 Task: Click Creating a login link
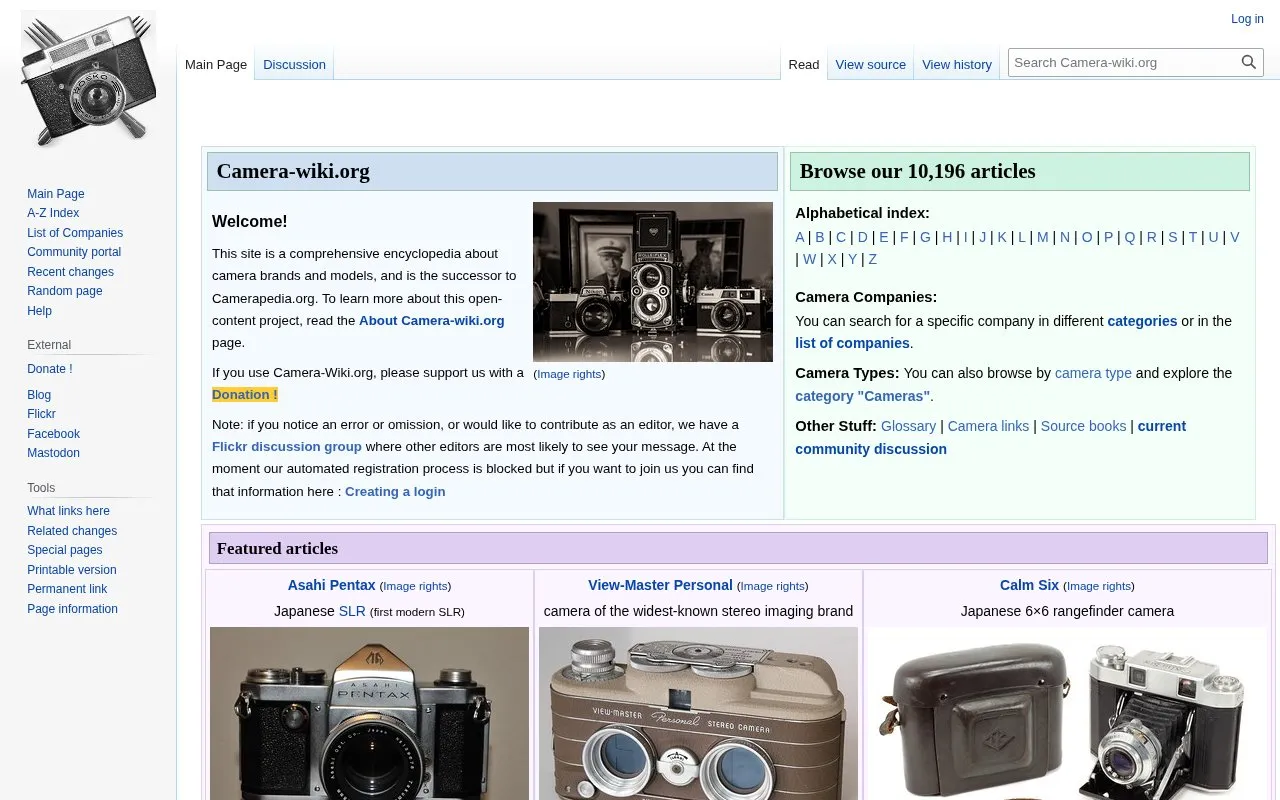pyautogui.click(x=395, y=491)
